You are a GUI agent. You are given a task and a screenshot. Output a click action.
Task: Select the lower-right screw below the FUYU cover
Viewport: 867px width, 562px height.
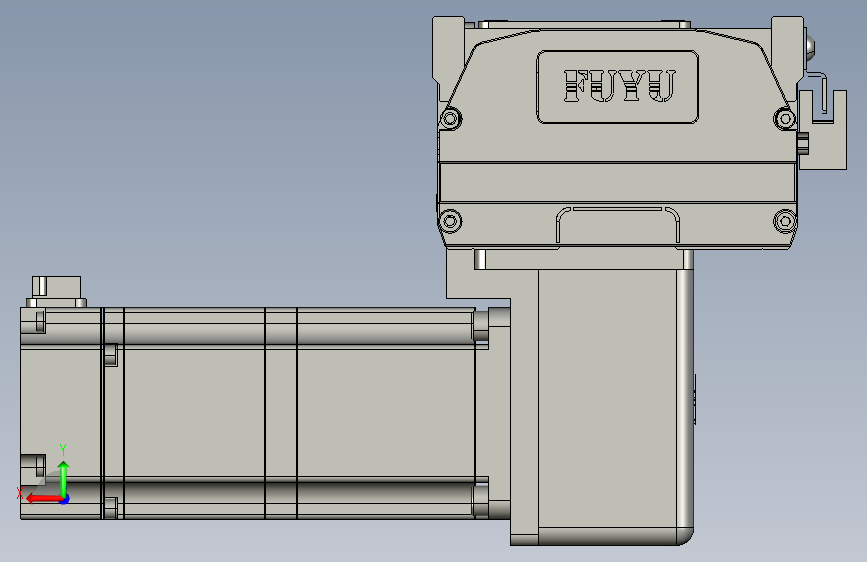tap(785, 221)
